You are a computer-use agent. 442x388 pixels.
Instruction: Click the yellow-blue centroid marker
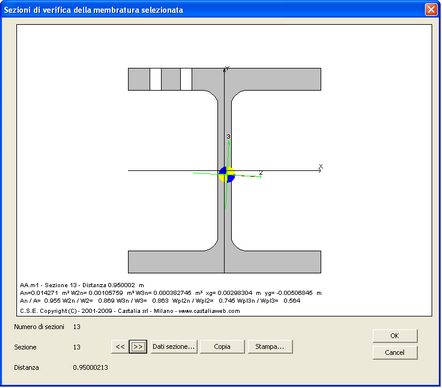pyautogui.click(x=227, y=174)
